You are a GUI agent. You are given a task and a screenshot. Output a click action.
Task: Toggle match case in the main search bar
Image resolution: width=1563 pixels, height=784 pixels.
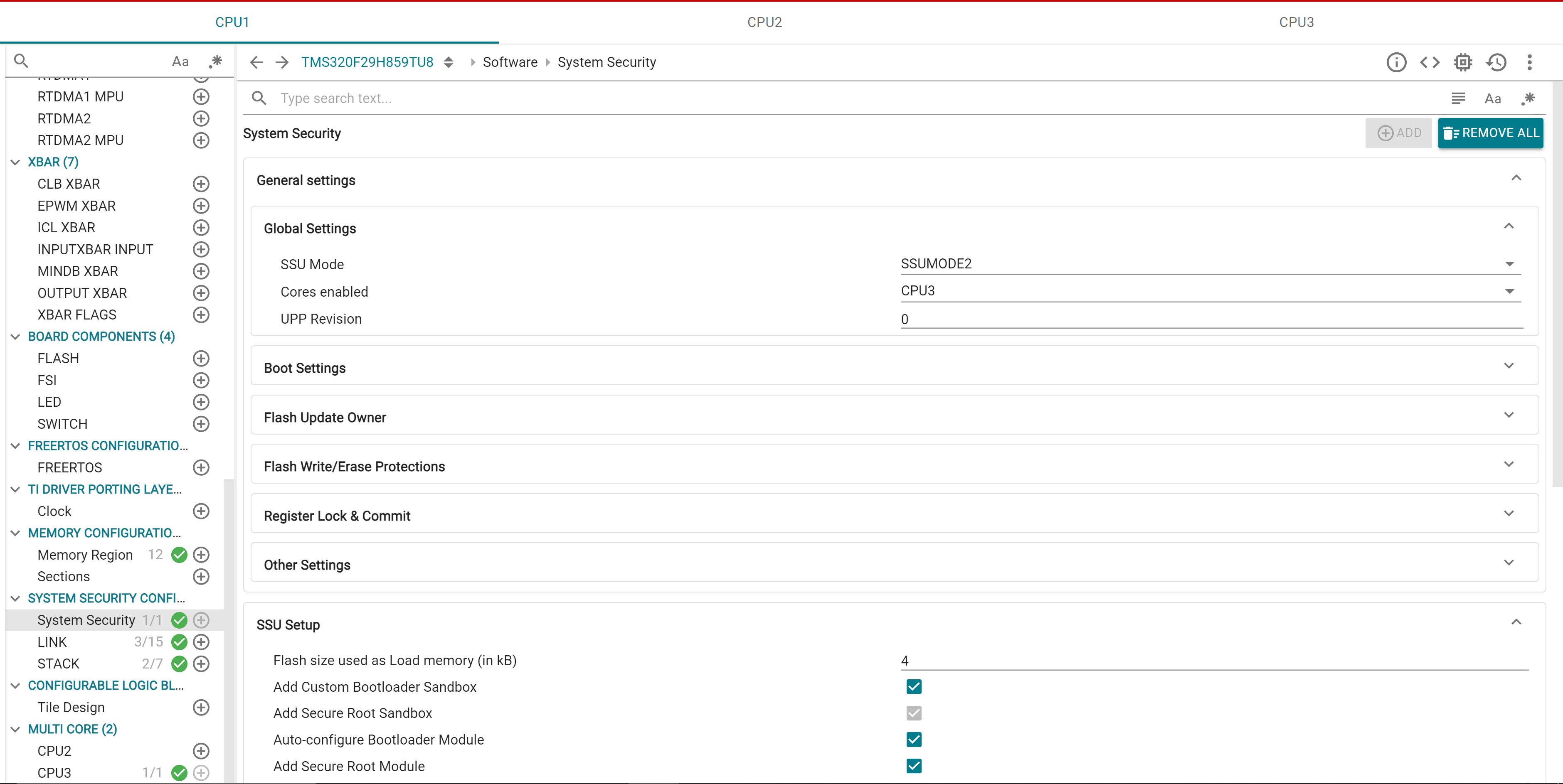point(1492,98)
